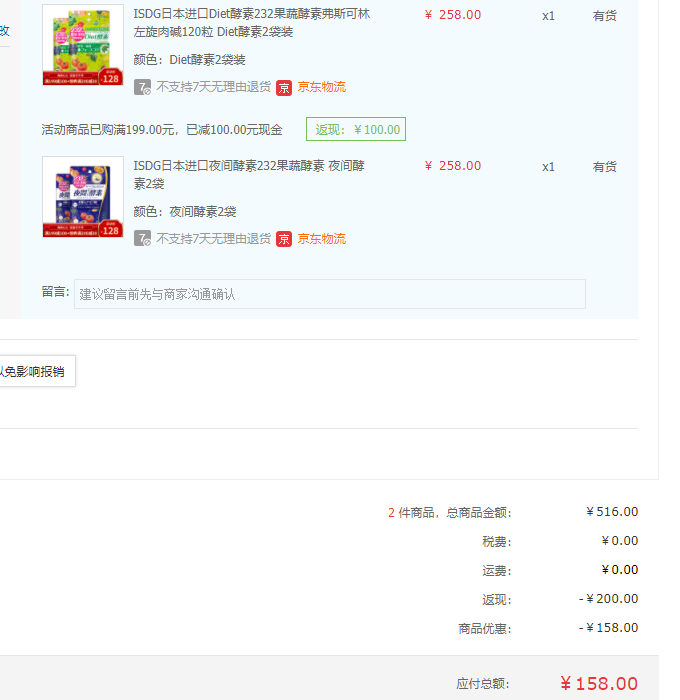Click 京东物流 label under Diet酵素 item
Screen dimensions: 680x700
pyautogui.click(x=321, y=87)
